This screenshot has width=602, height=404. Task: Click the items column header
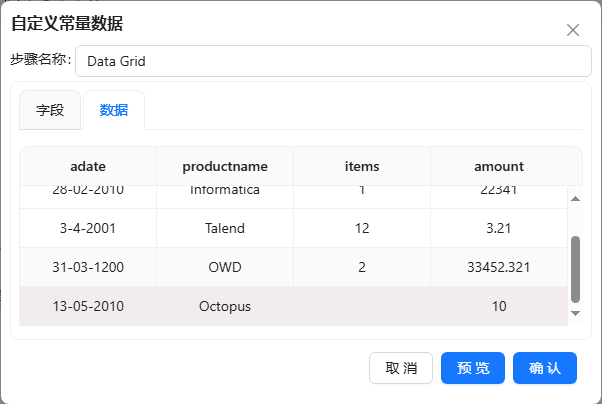pos(361,166)
